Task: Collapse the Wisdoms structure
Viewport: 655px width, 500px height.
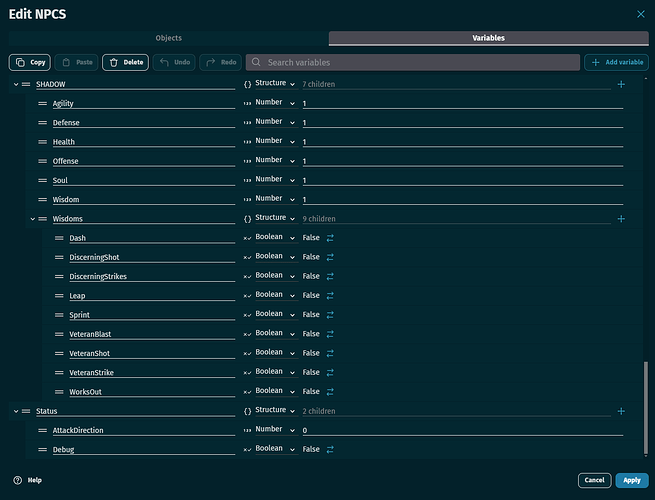Action: point(33,219)
